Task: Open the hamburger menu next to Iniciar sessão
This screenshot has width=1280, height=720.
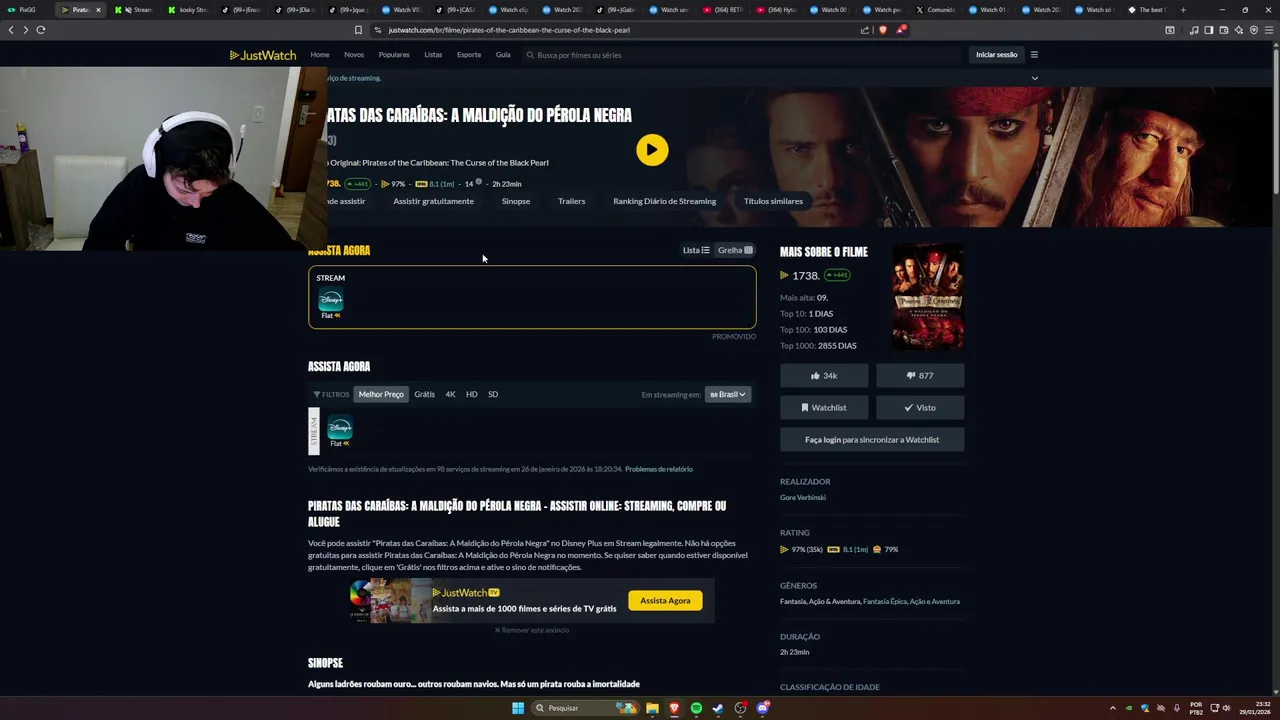Action: coord(1034,55)
